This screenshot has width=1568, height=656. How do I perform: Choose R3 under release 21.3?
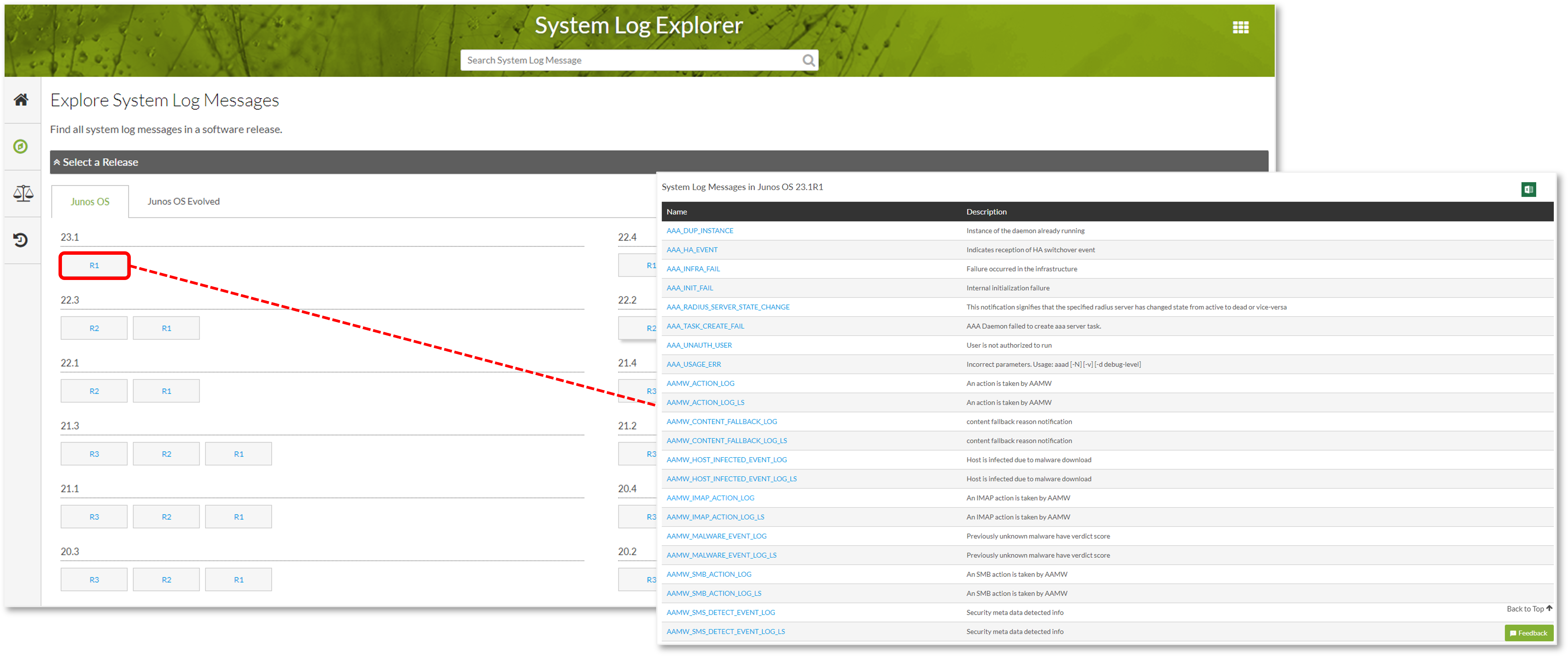[94, 454]
